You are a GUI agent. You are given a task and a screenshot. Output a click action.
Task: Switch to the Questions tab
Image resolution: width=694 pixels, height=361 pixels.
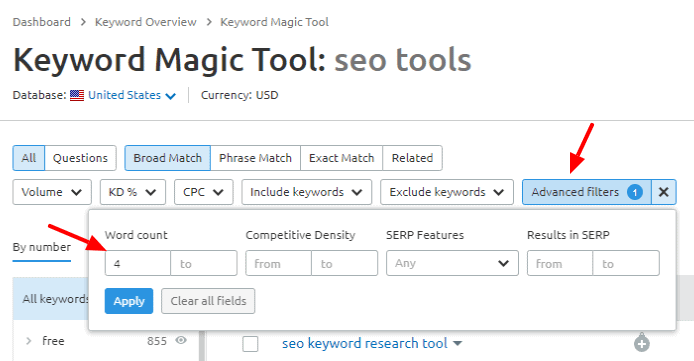(x=80, y=158)
